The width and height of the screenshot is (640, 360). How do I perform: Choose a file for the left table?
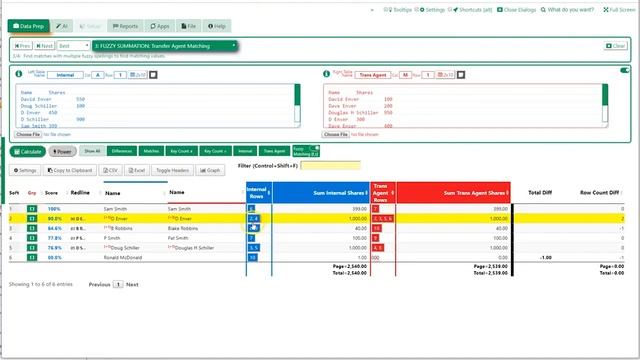(x=28, y=134)
